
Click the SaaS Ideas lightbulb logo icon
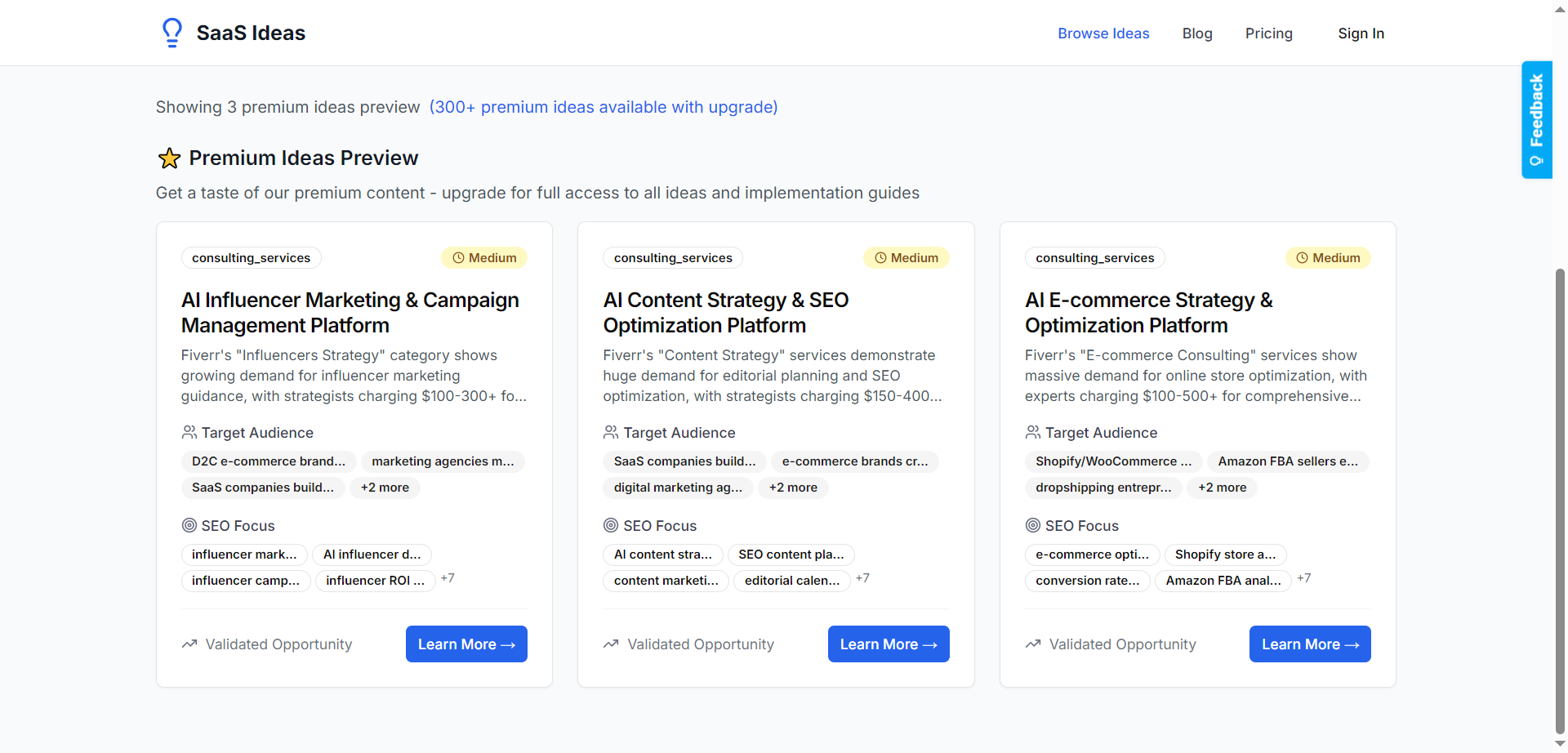[171, 33]
